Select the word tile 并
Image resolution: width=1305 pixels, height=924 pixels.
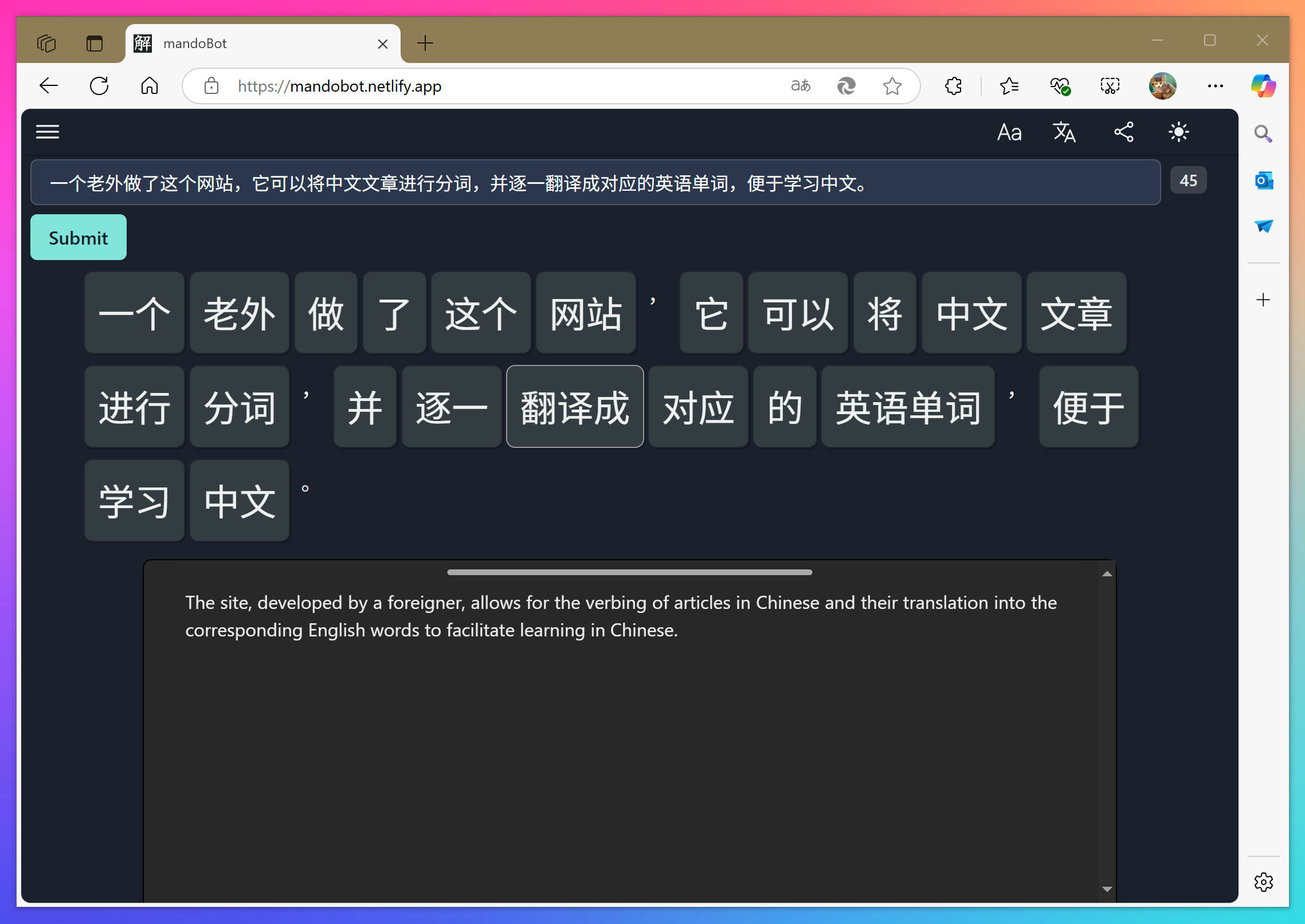pyautogui.click(x=365, y=407)
